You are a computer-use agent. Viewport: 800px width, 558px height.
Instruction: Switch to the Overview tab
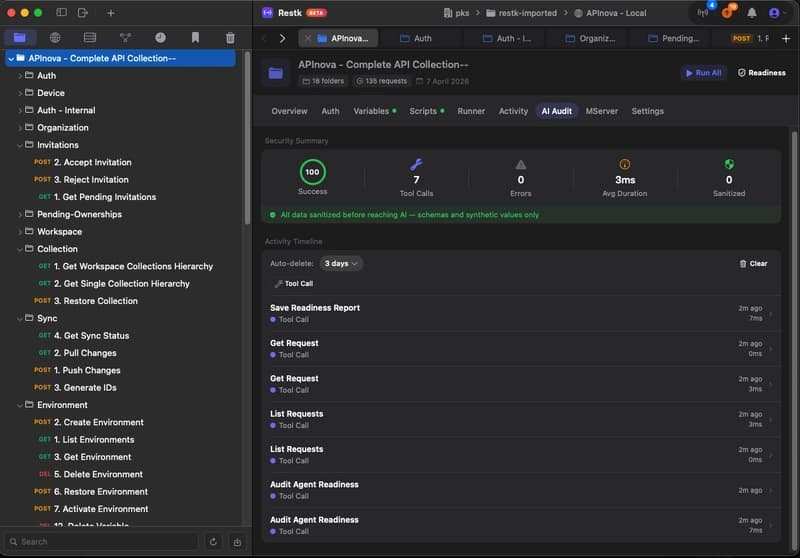pos(289,111)
